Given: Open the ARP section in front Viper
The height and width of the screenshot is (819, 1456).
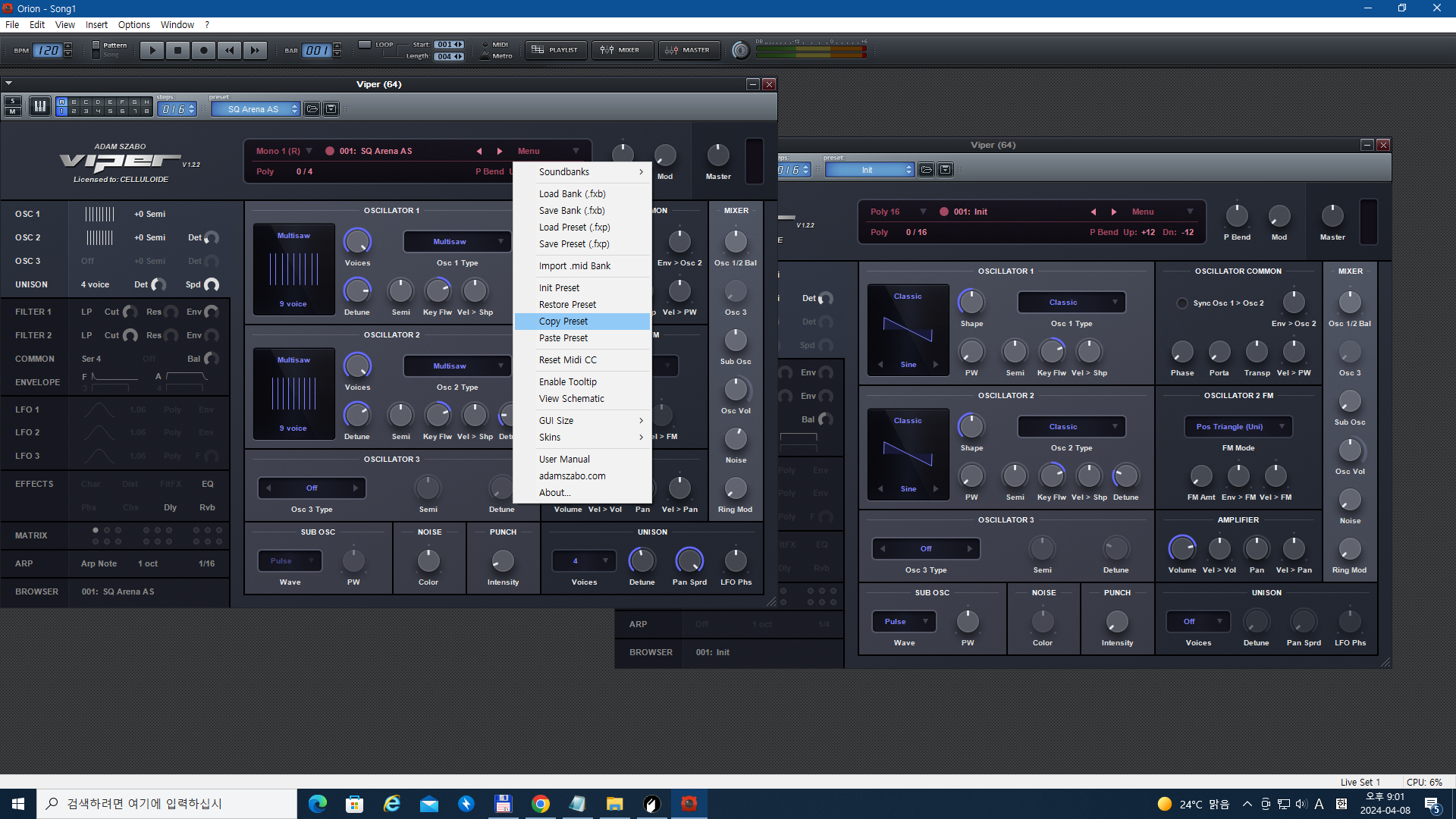Looking at the screenshot, I should (24, 563).
